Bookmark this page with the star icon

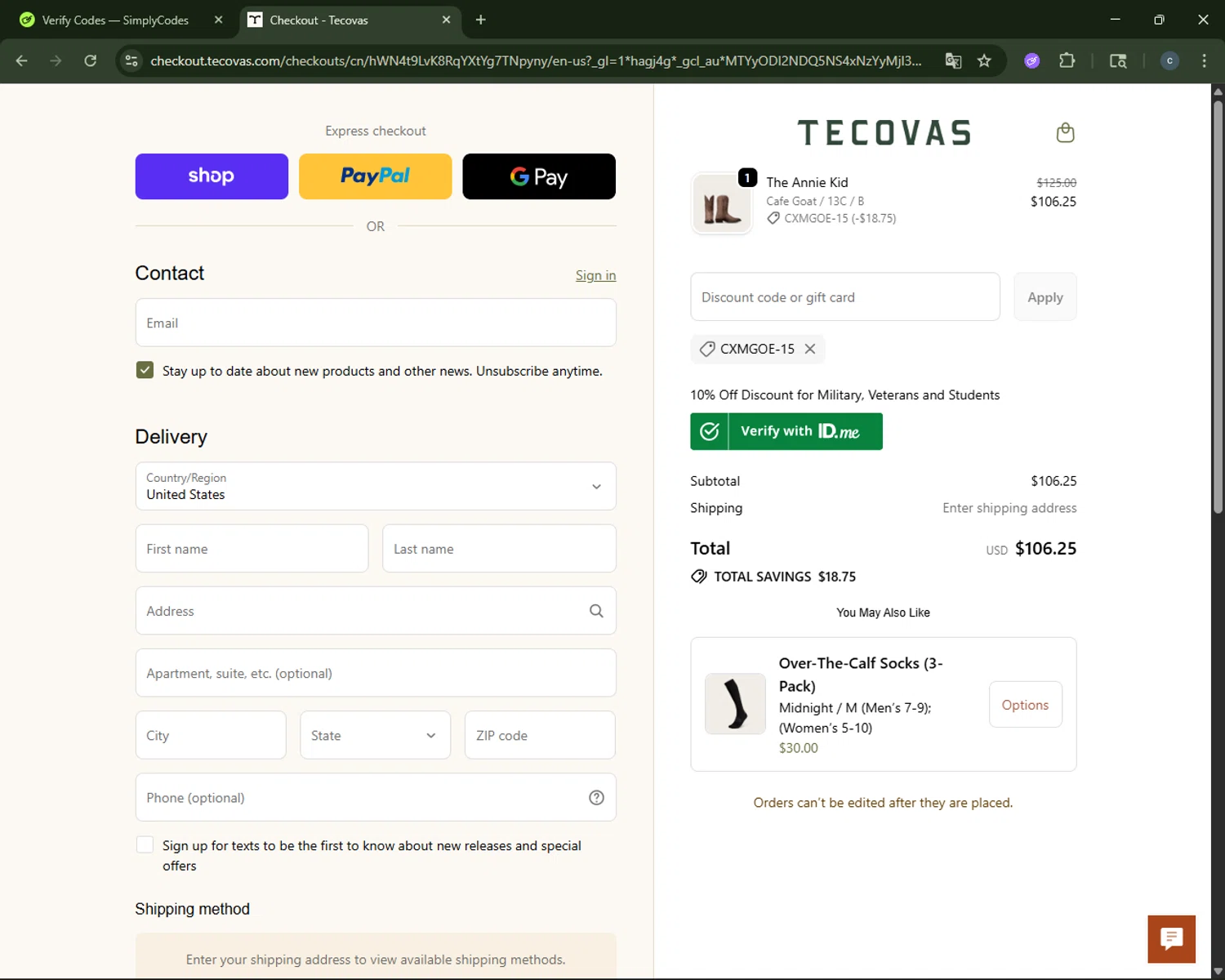click(984, 60)
